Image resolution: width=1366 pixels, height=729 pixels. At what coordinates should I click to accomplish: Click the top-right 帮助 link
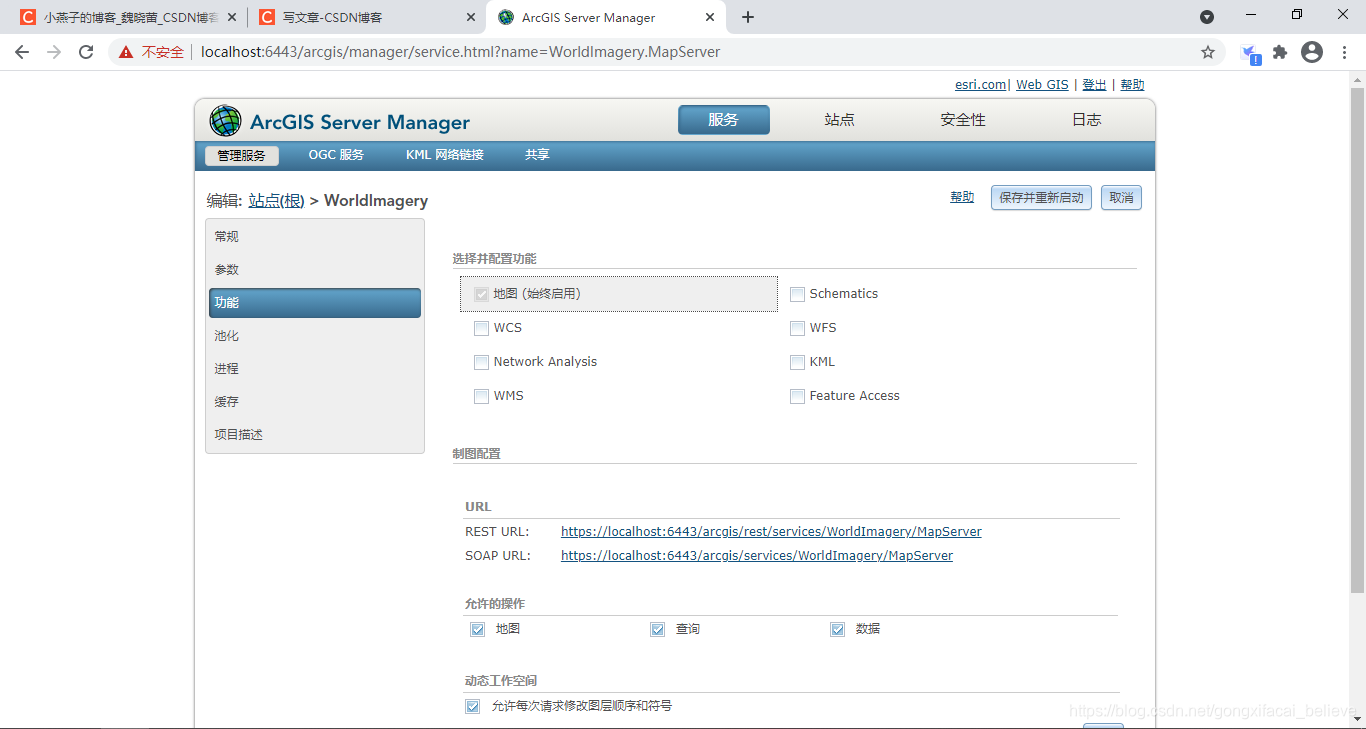click(x=1132, y=85)
